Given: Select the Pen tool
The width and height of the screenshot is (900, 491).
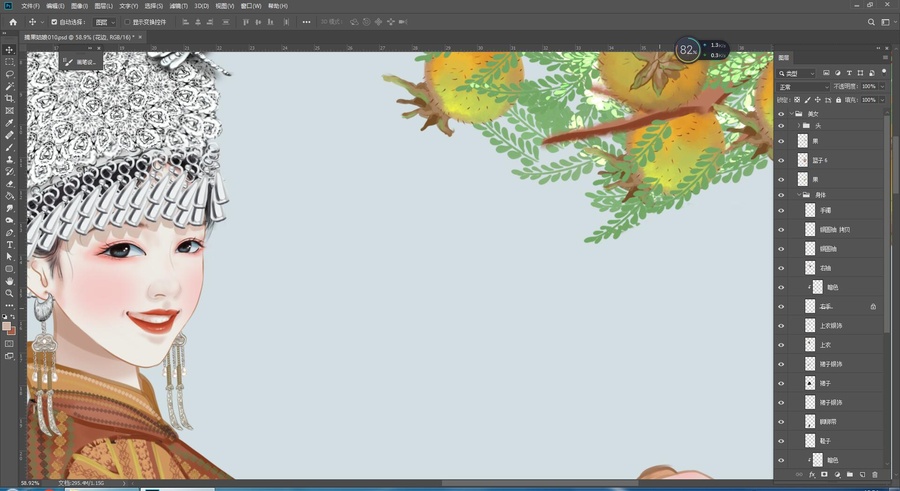Looking at the screenshot, I should [9, 233].
